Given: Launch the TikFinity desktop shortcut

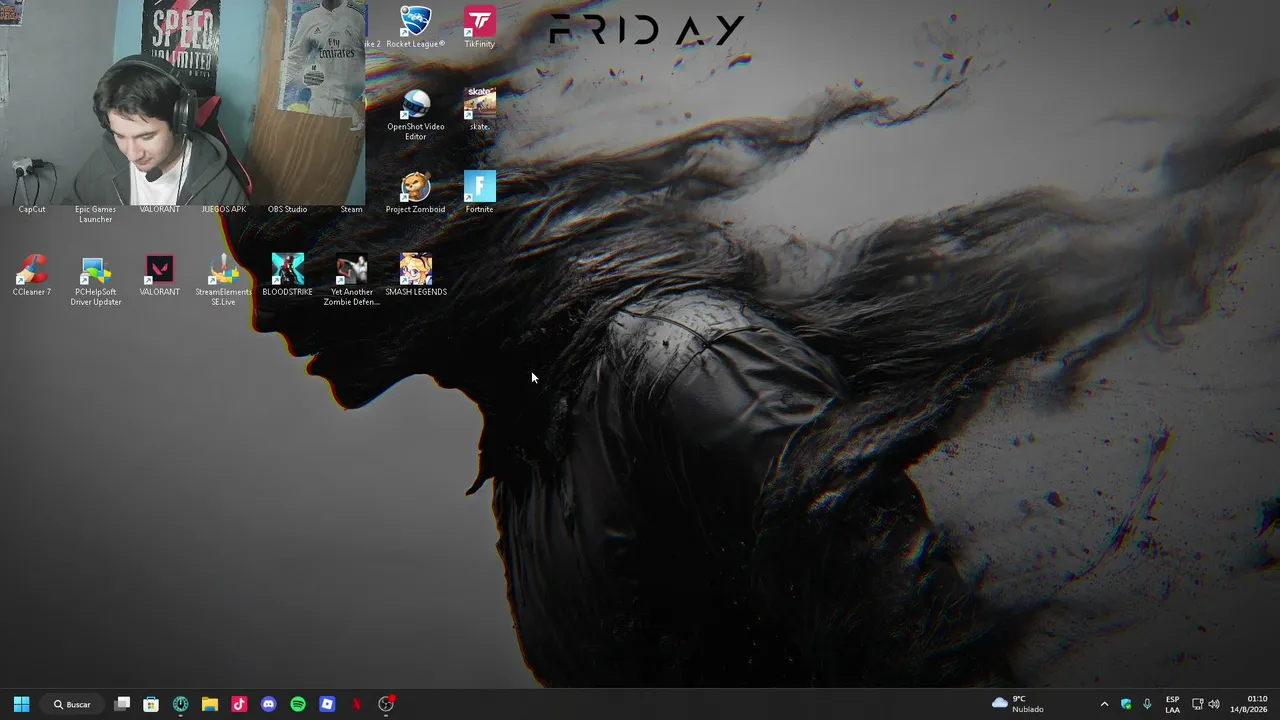Looking at the screenshot, I should click(479, 27).
